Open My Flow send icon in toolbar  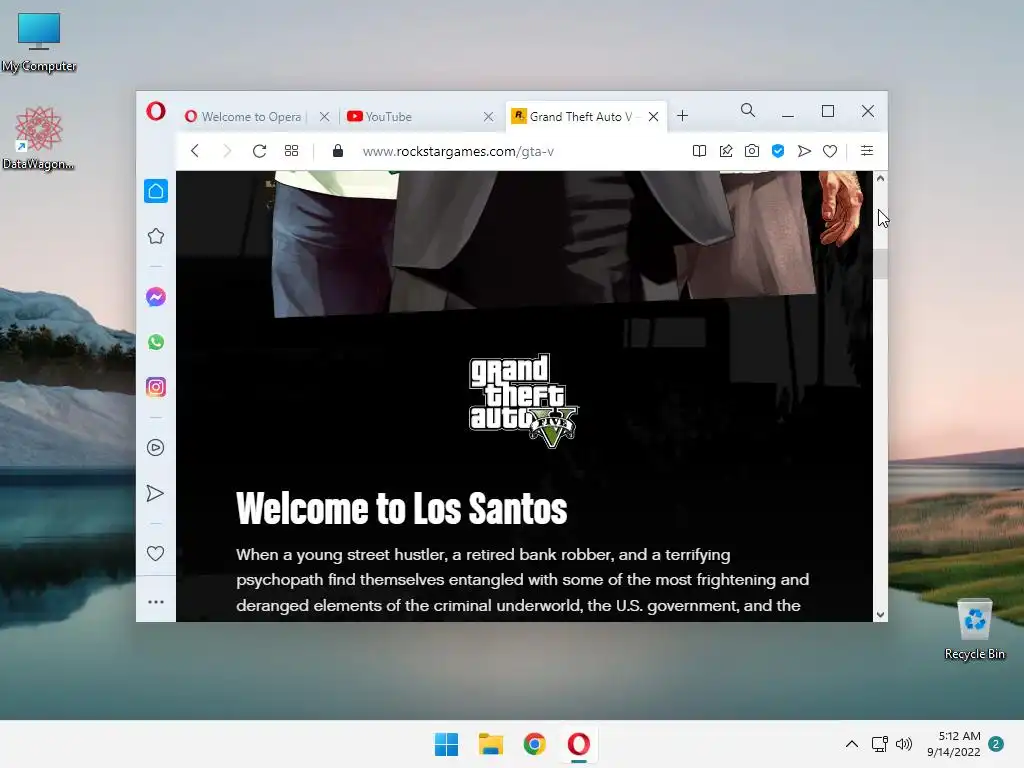pyautogui.click(x=804, y=151)
